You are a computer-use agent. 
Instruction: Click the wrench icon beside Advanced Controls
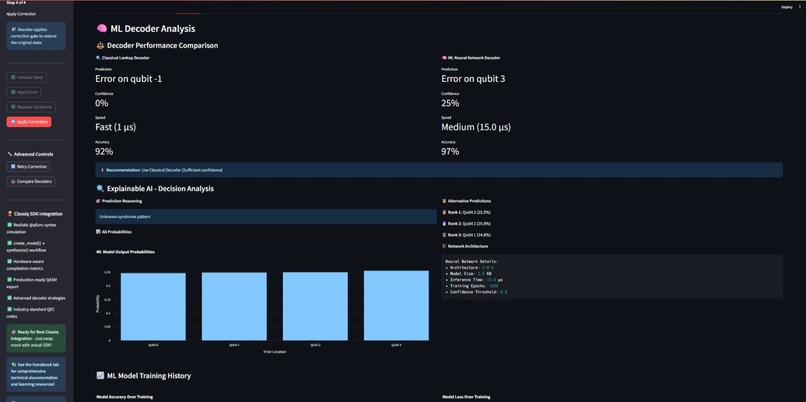coord(10,154)
